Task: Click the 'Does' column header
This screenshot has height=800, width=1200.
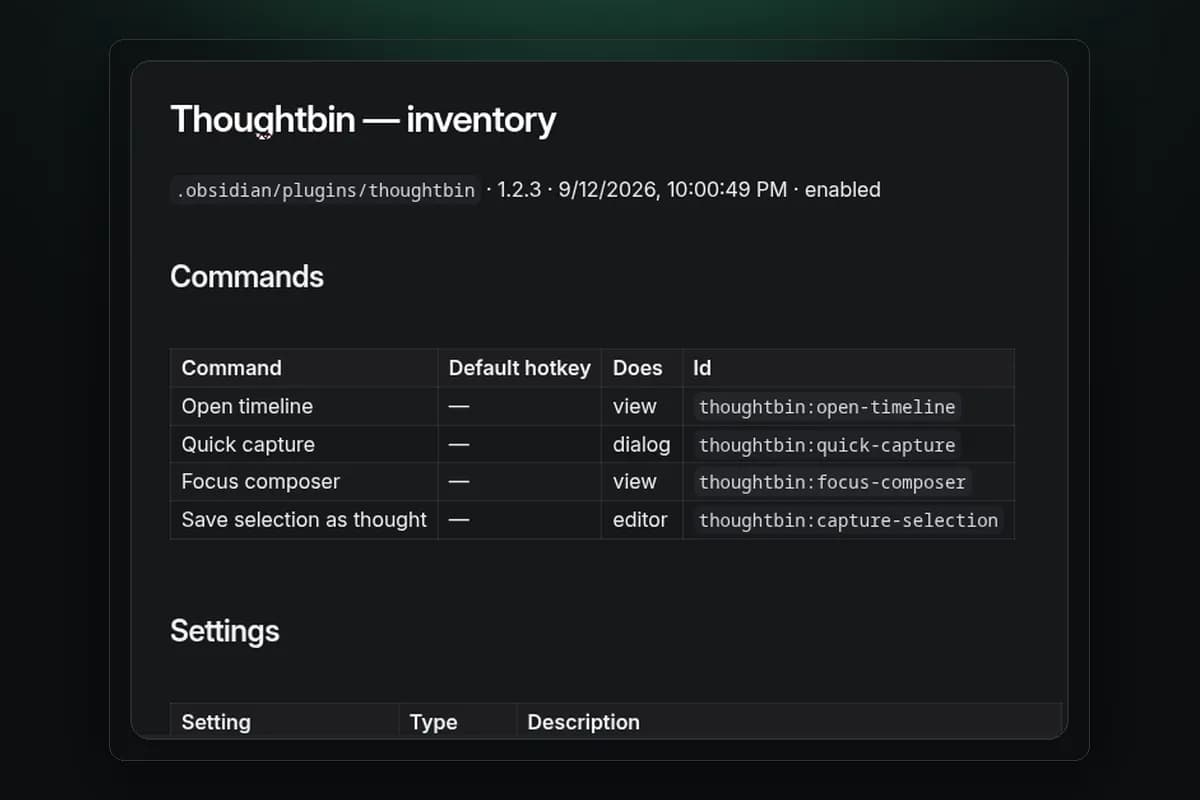Action: point(642,368)
